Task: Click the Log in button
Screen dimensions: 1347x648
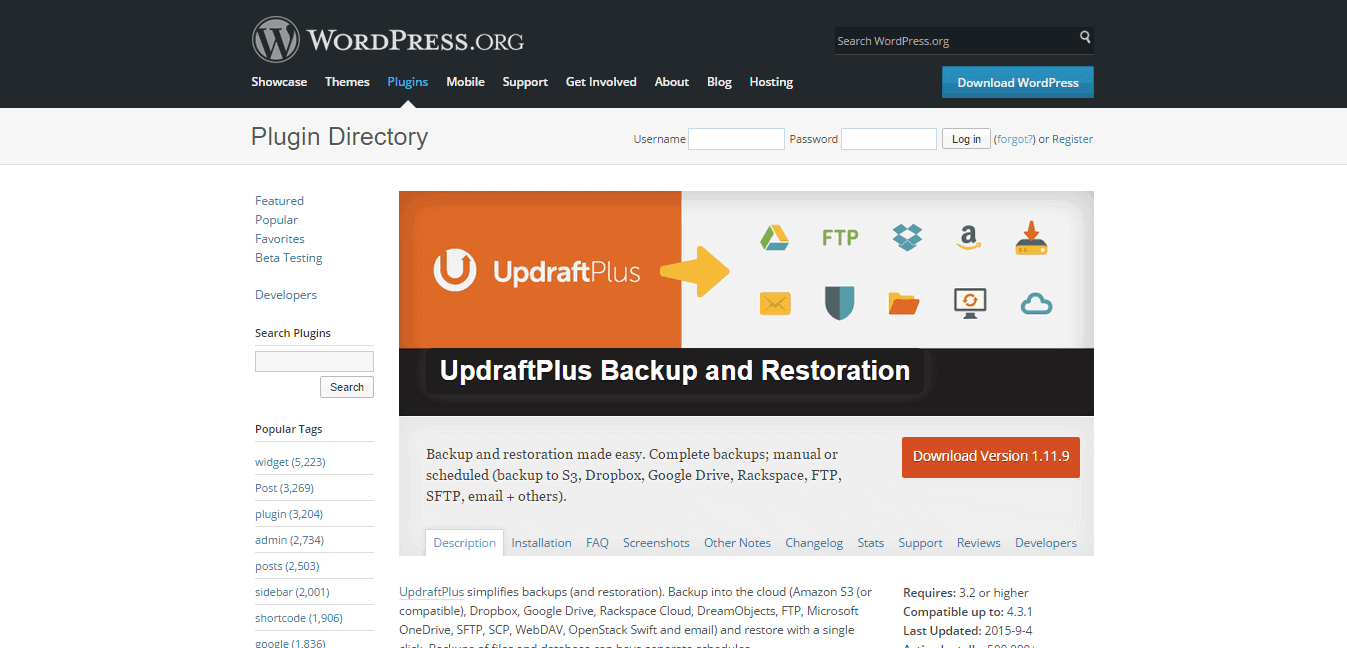Action: point(965,138)
